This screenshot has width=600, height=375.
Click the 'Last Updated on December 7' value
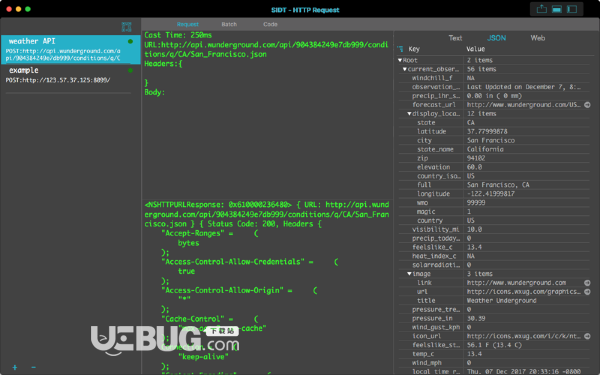524,87
